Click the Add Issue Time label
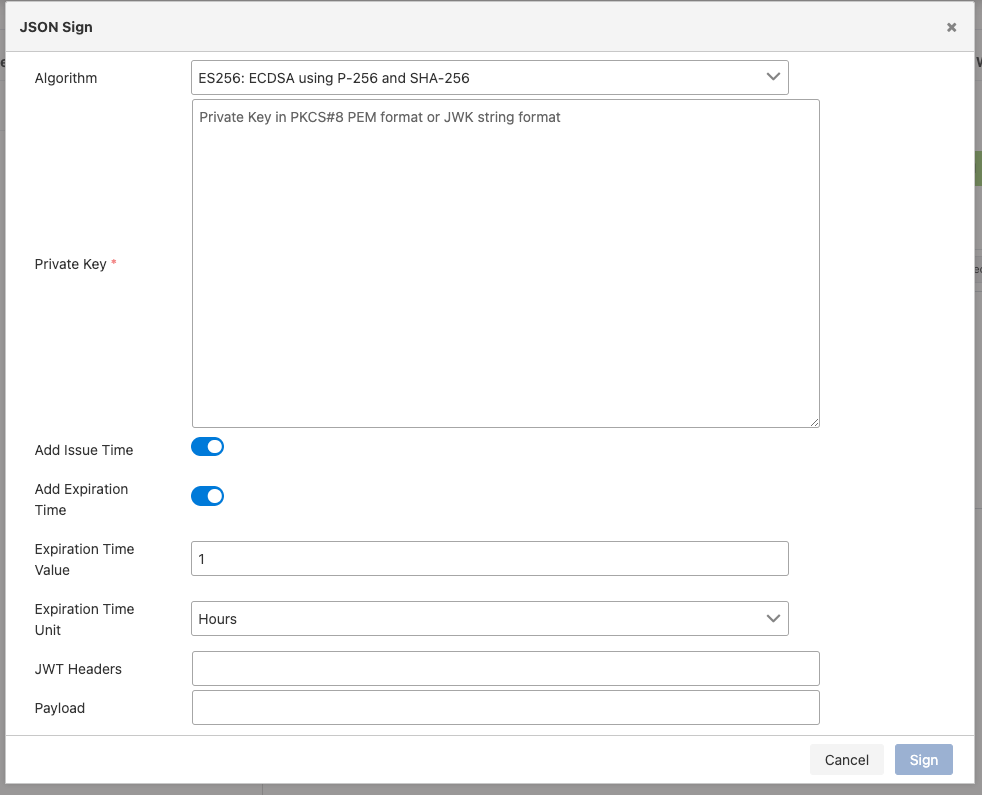 pos(84,450)
